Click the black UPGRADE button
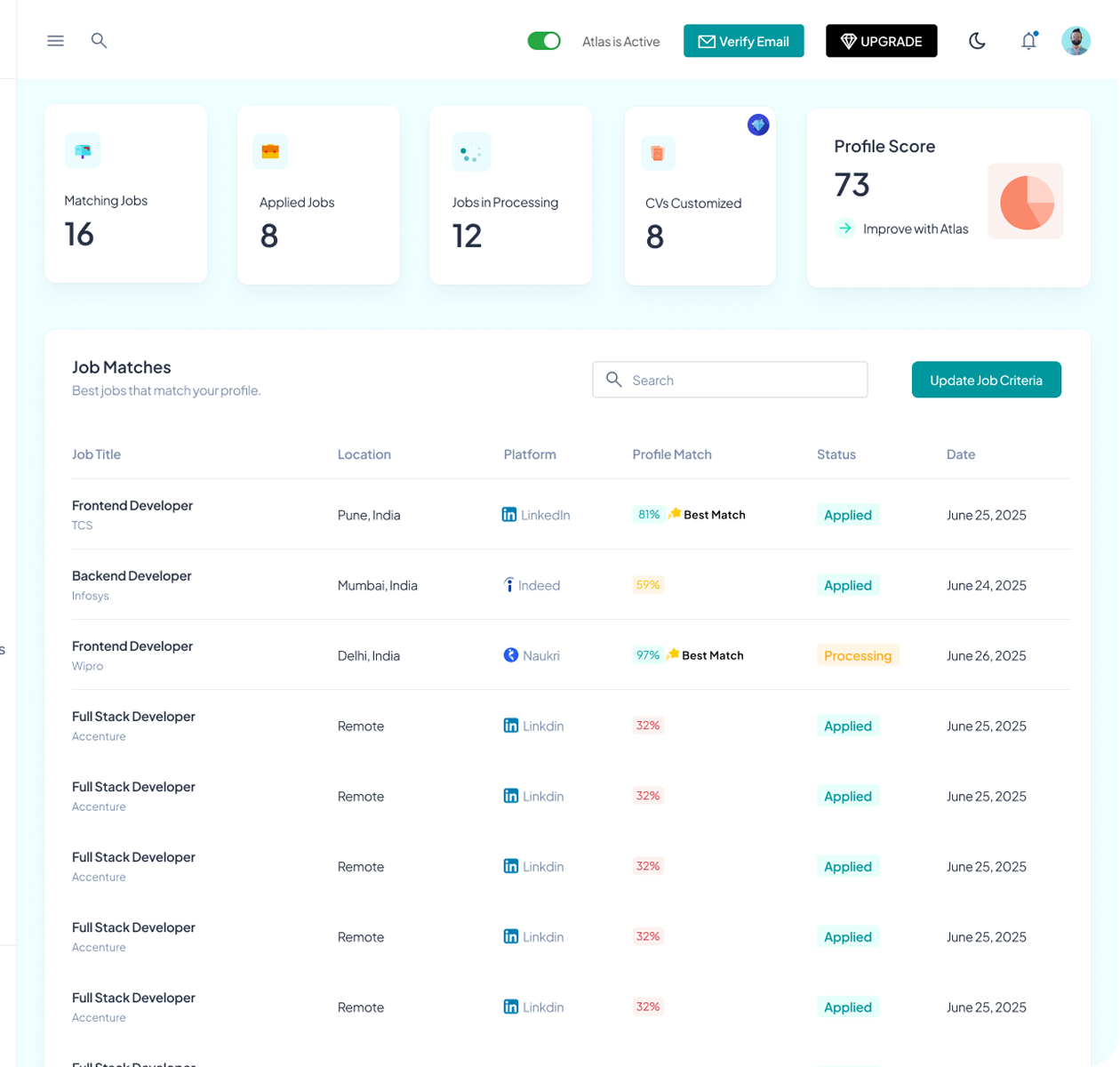 click(x=881, y=41)
